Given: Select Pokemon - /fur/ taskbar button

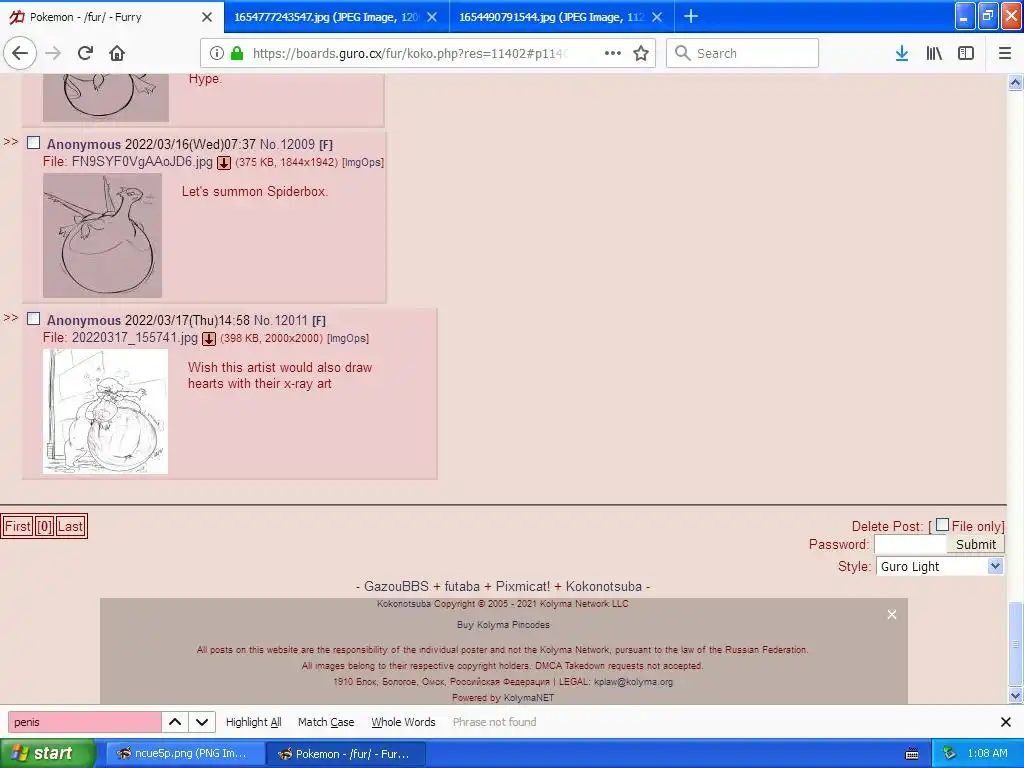Looking at the screenshot, I should pos(346,754).
